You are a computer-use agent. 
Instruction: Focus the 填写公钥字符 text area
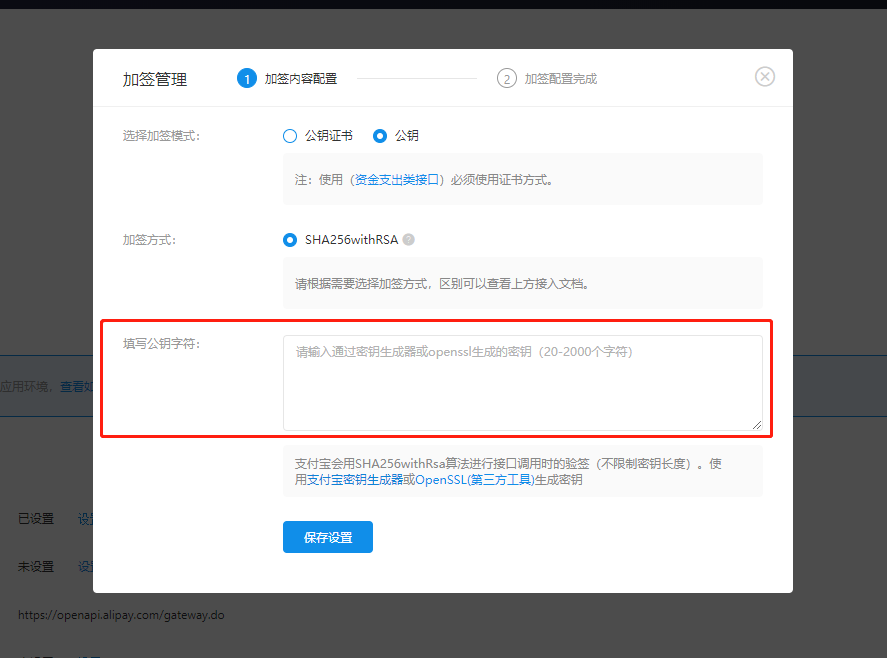tap(522, 383)
